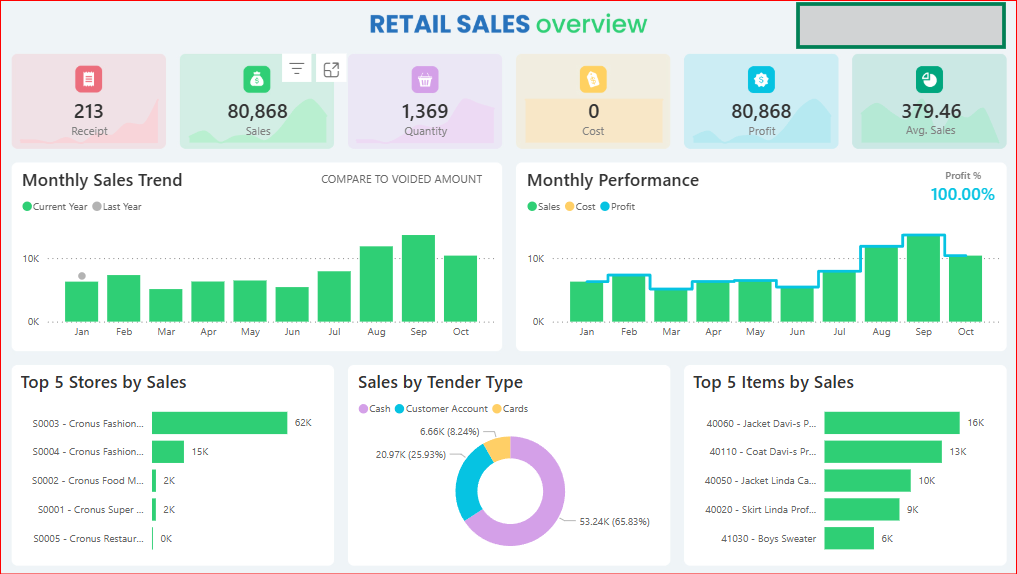Screen dimensions: 1017x574
Task: Click the purple basket Quantity icon
Action: (425, 79)
